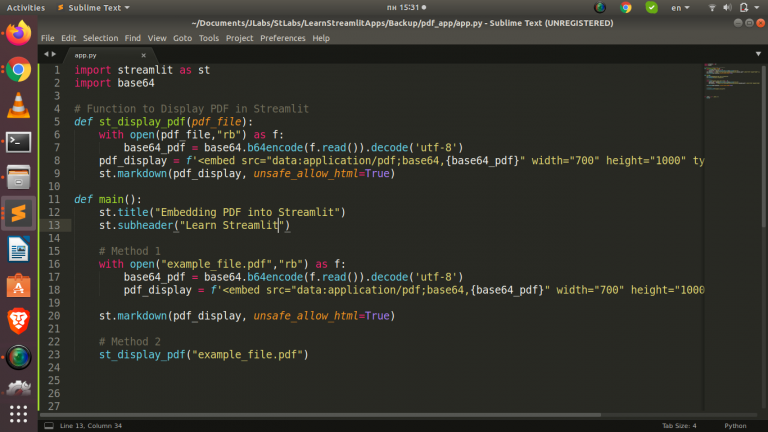Open Firefox from the dock
This screenshot has height=432, width=768.
(x=18, y=34)
